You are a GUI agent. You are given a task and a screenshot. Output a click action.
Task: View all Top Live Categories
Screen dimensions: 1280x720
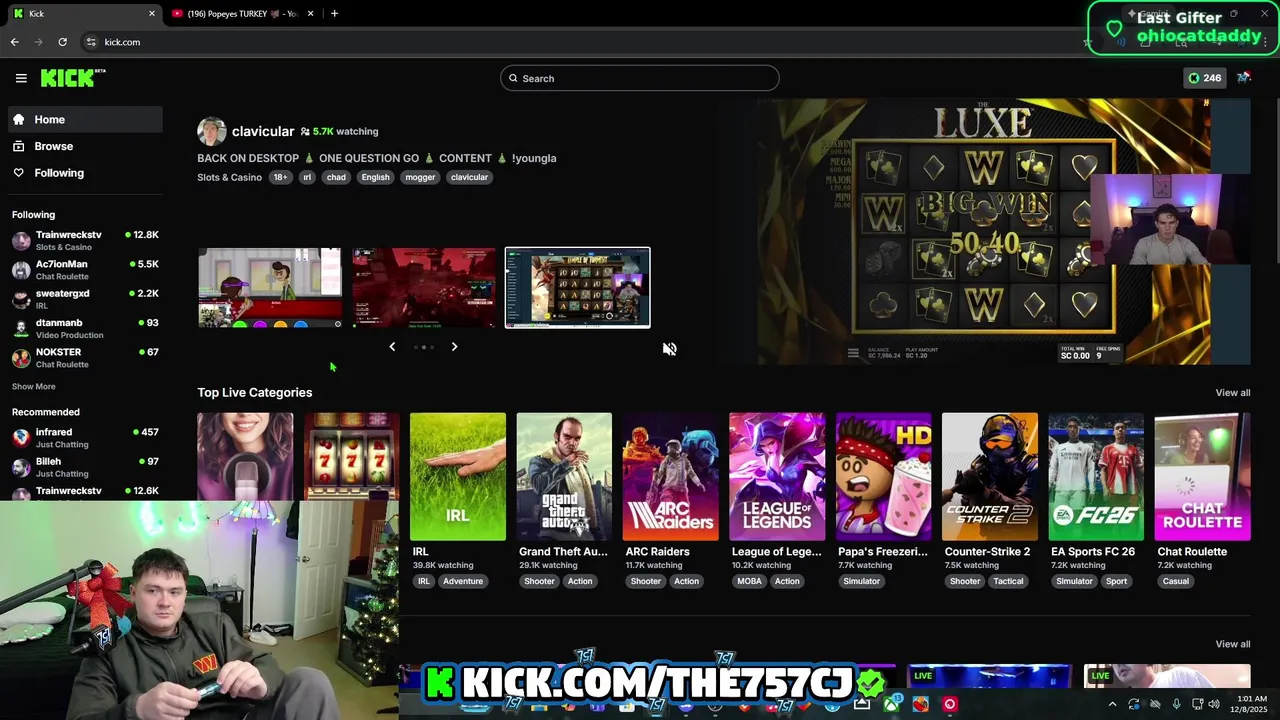point(1232,392)
